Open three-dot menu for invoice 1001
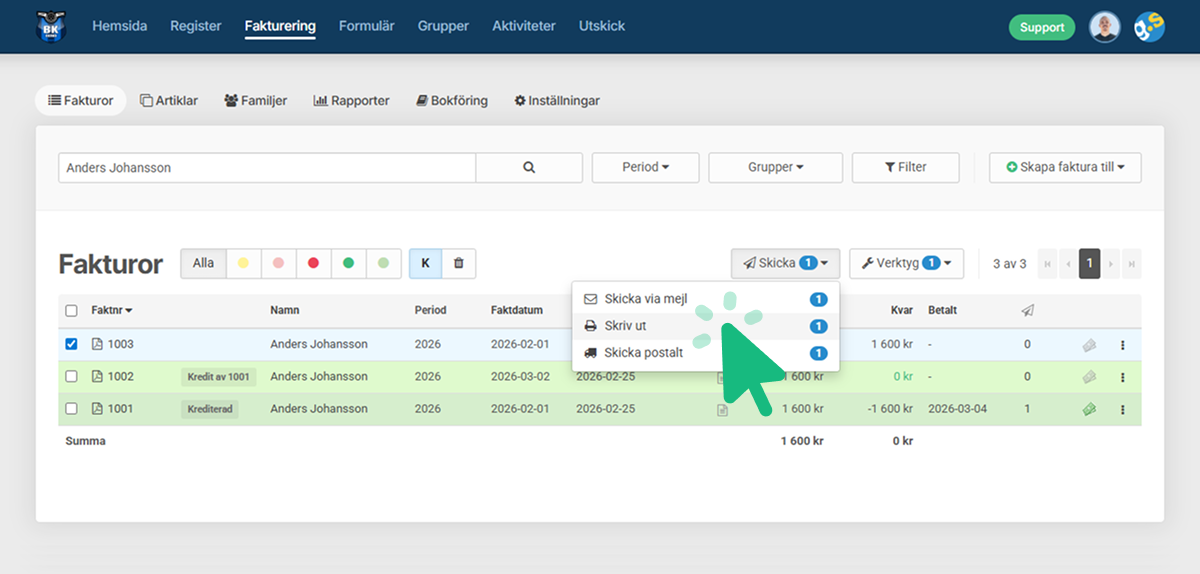 point(1122,409)
